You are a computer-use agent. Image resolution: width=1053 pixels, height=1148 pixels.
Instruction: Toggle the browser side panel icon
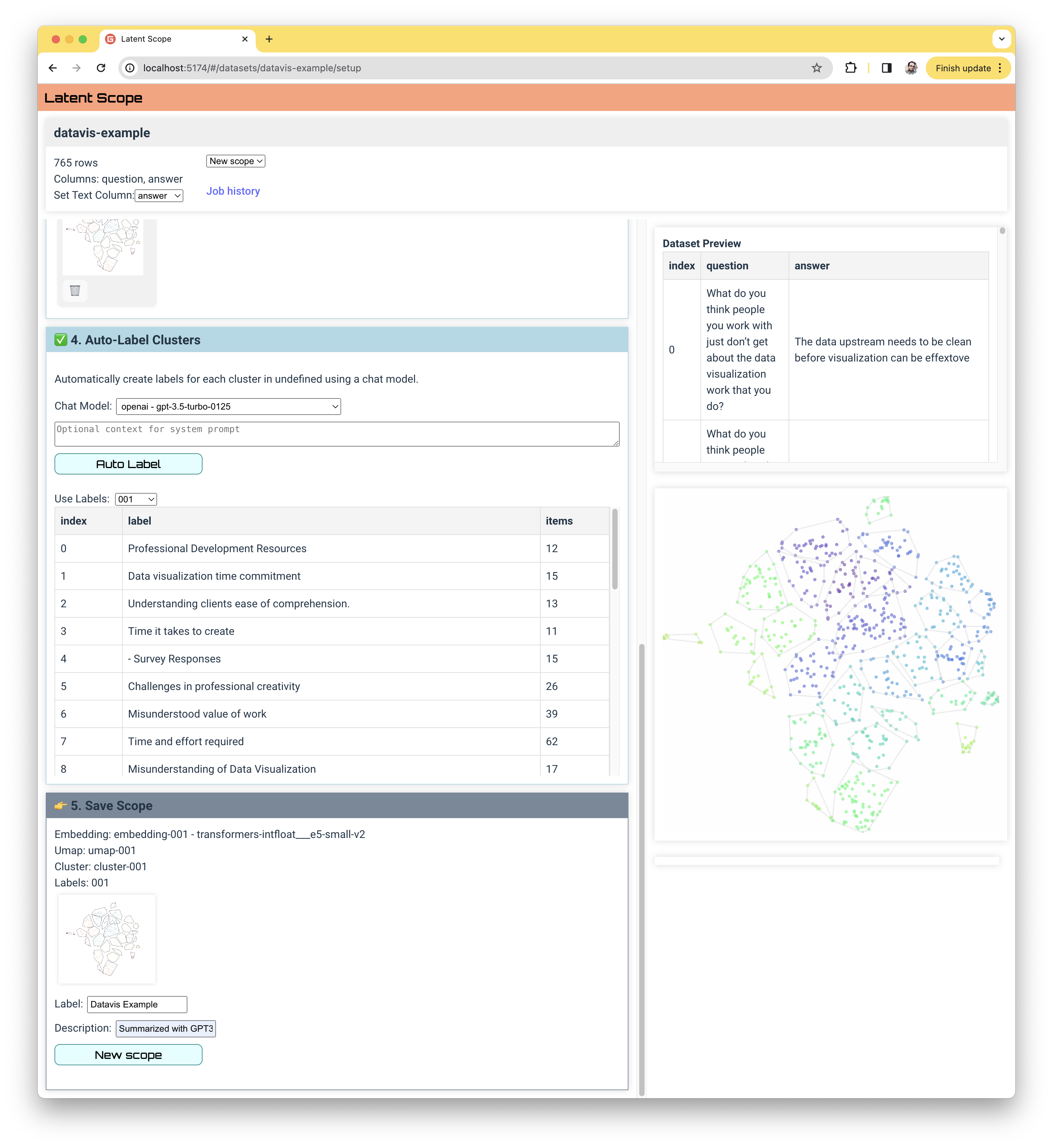pos(886,68)
